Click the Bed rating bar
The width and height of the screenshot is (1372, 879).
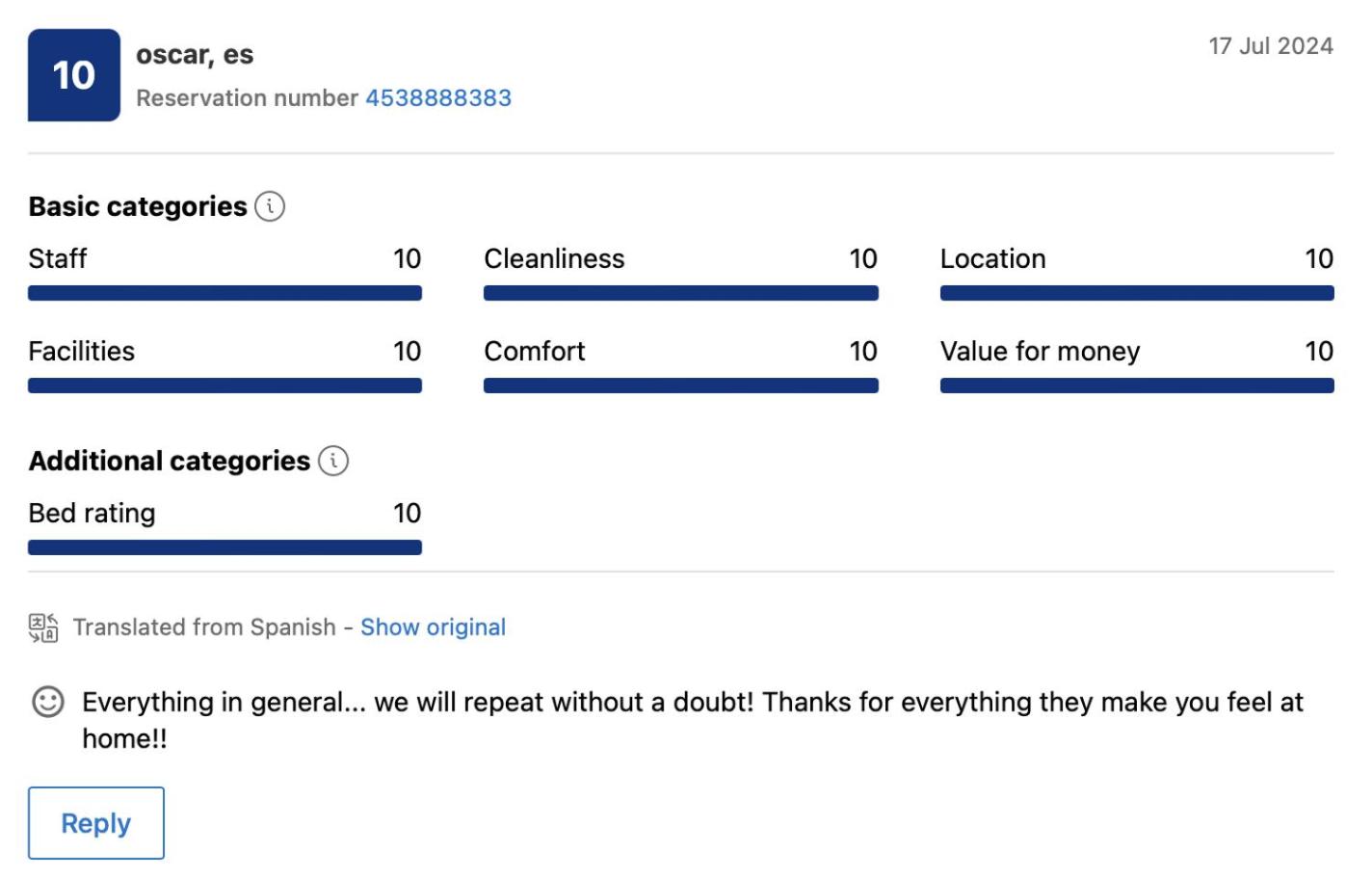[x=224, y=547]
